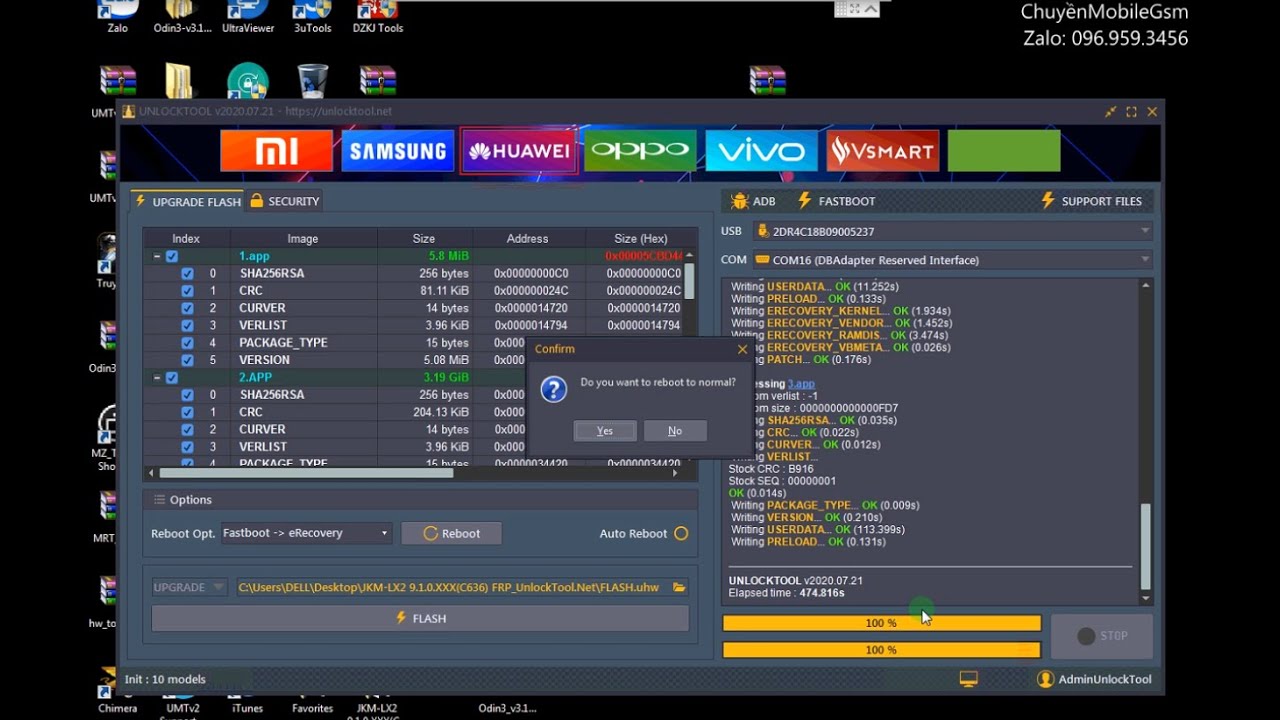Select the Samsung brand logo

click(397, 151)
